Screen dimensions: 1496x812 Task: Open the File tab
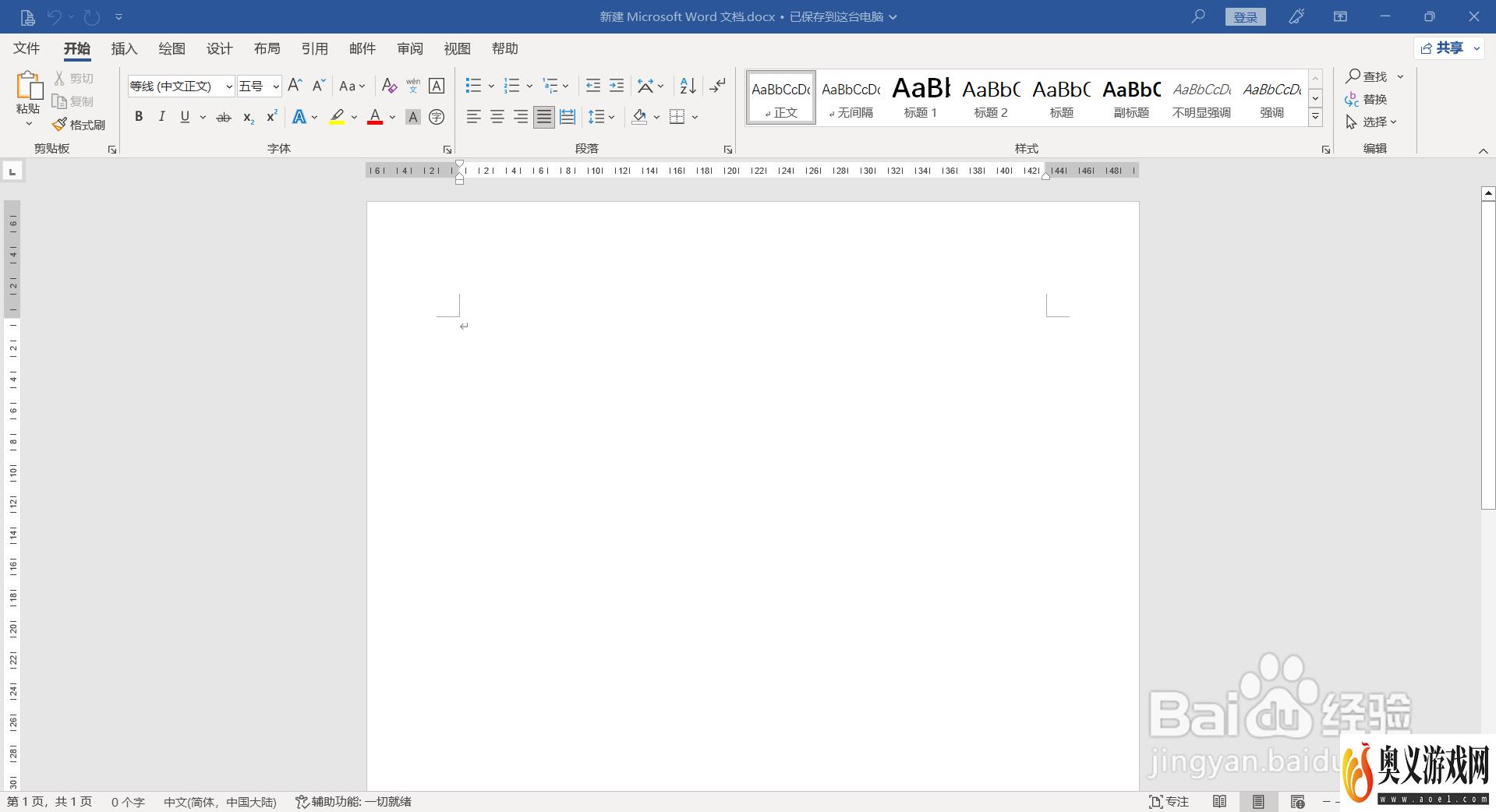(x=27, y=48)
